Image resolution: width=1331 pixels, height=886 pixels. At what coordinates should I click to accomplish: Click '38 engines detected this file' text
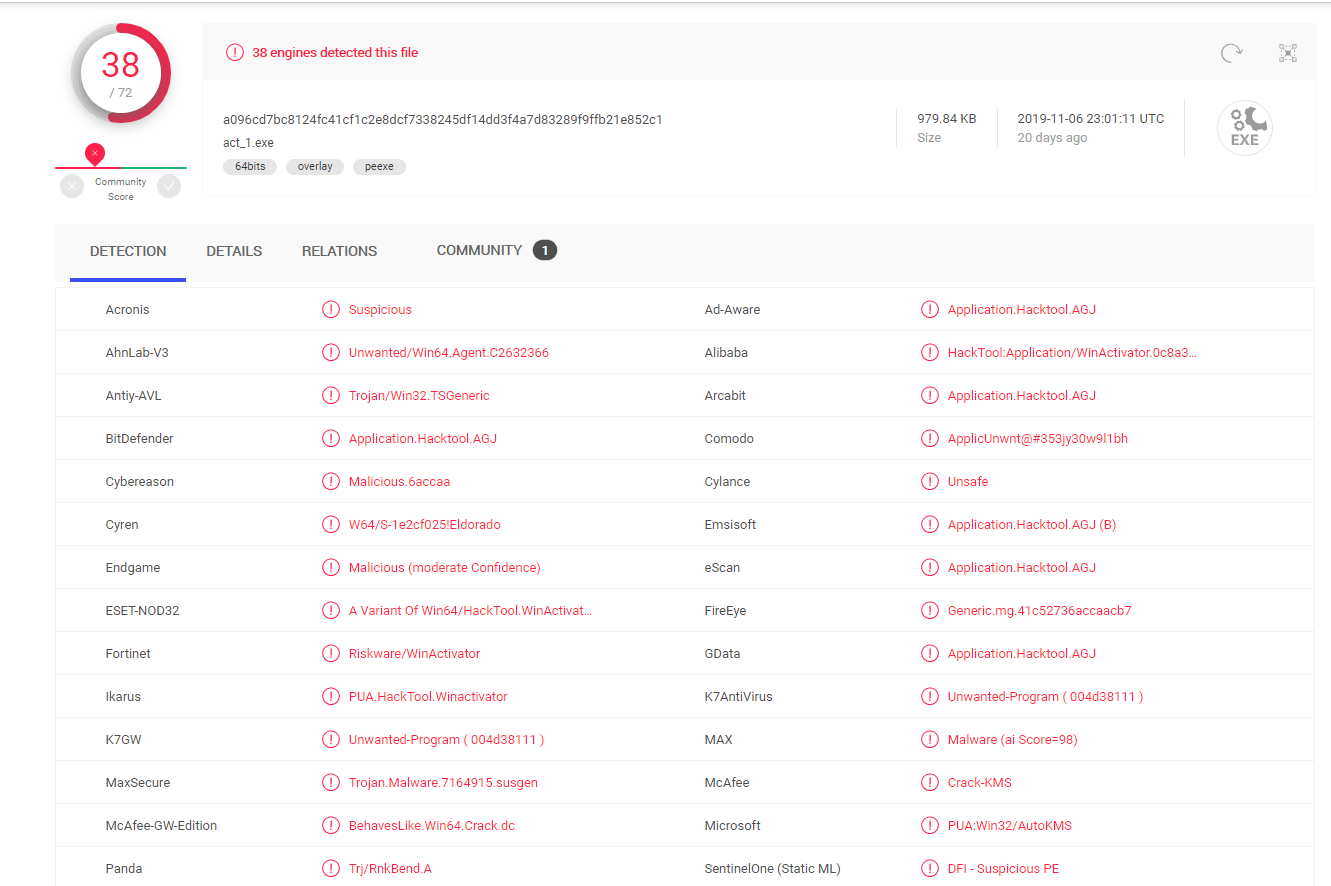[x=335, y=52]
